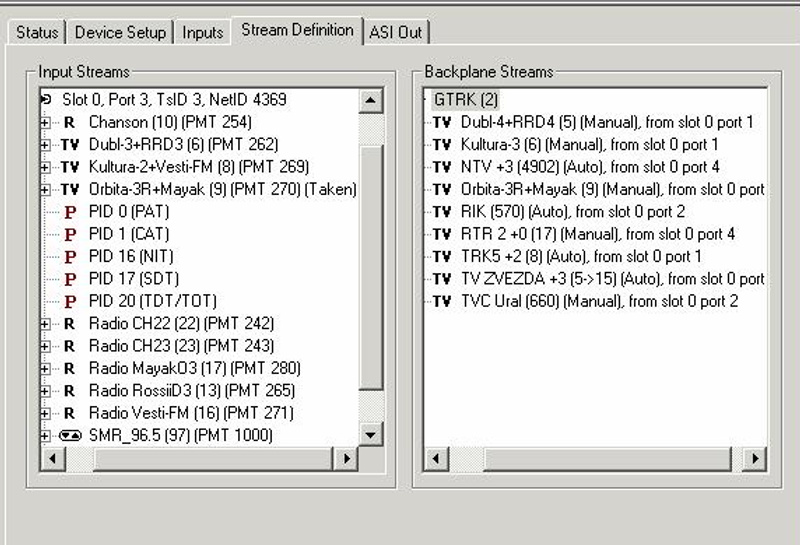
Task: Click Backplane Streams scroll right arrow
Action: pos(755,458)
